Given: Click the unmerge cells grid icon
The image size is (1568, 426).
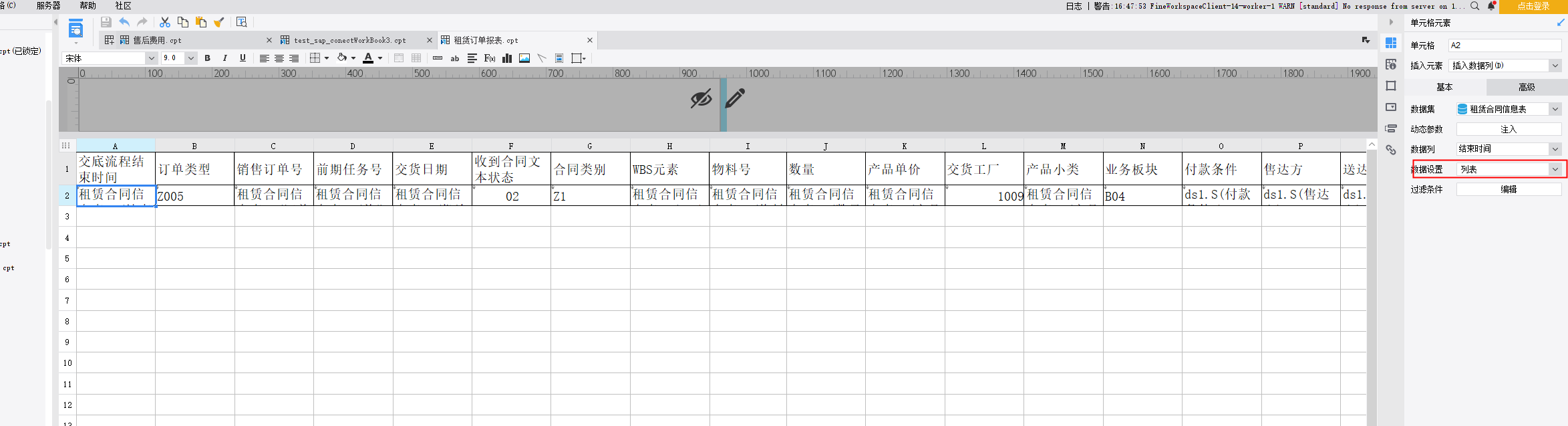Looking at the screenshot, I should 416,58.
